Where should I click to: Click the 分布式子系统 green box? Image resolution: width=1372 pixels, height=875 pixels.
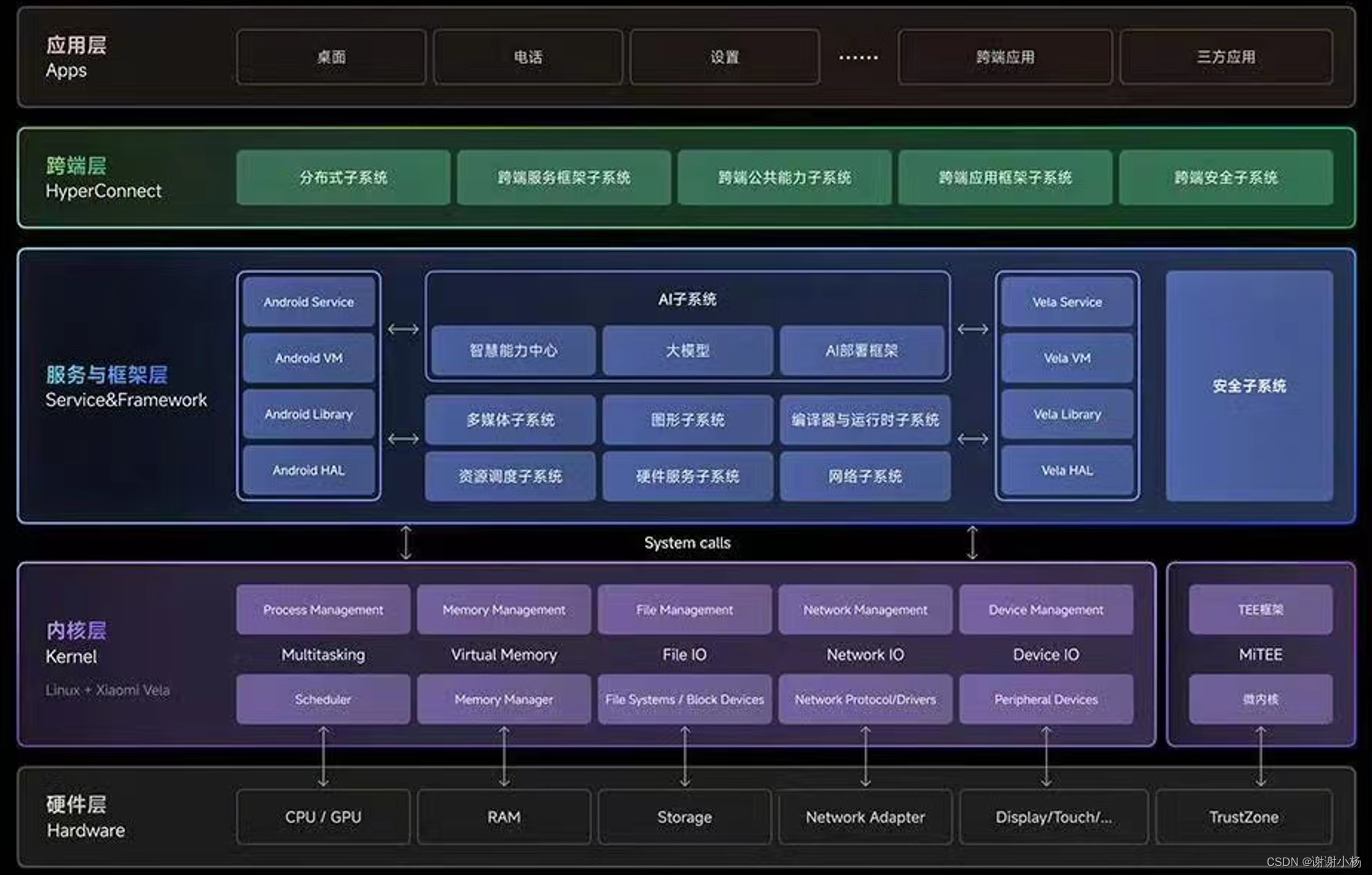tap(343, 178)
